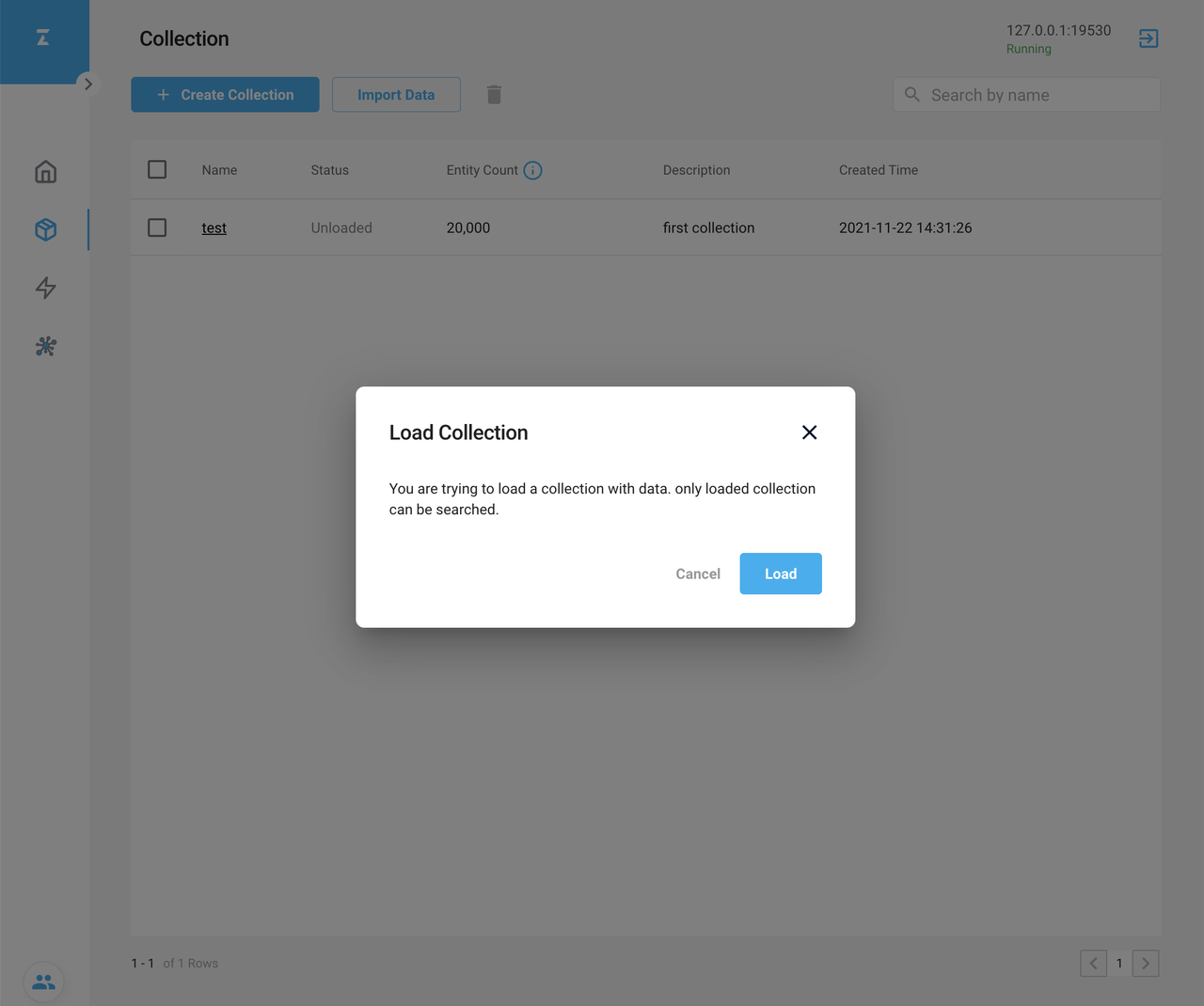Click the logout icon near server address
Viewport: 1204px width, 1006px height.
pyautogui.click(x=1149, y=39)
